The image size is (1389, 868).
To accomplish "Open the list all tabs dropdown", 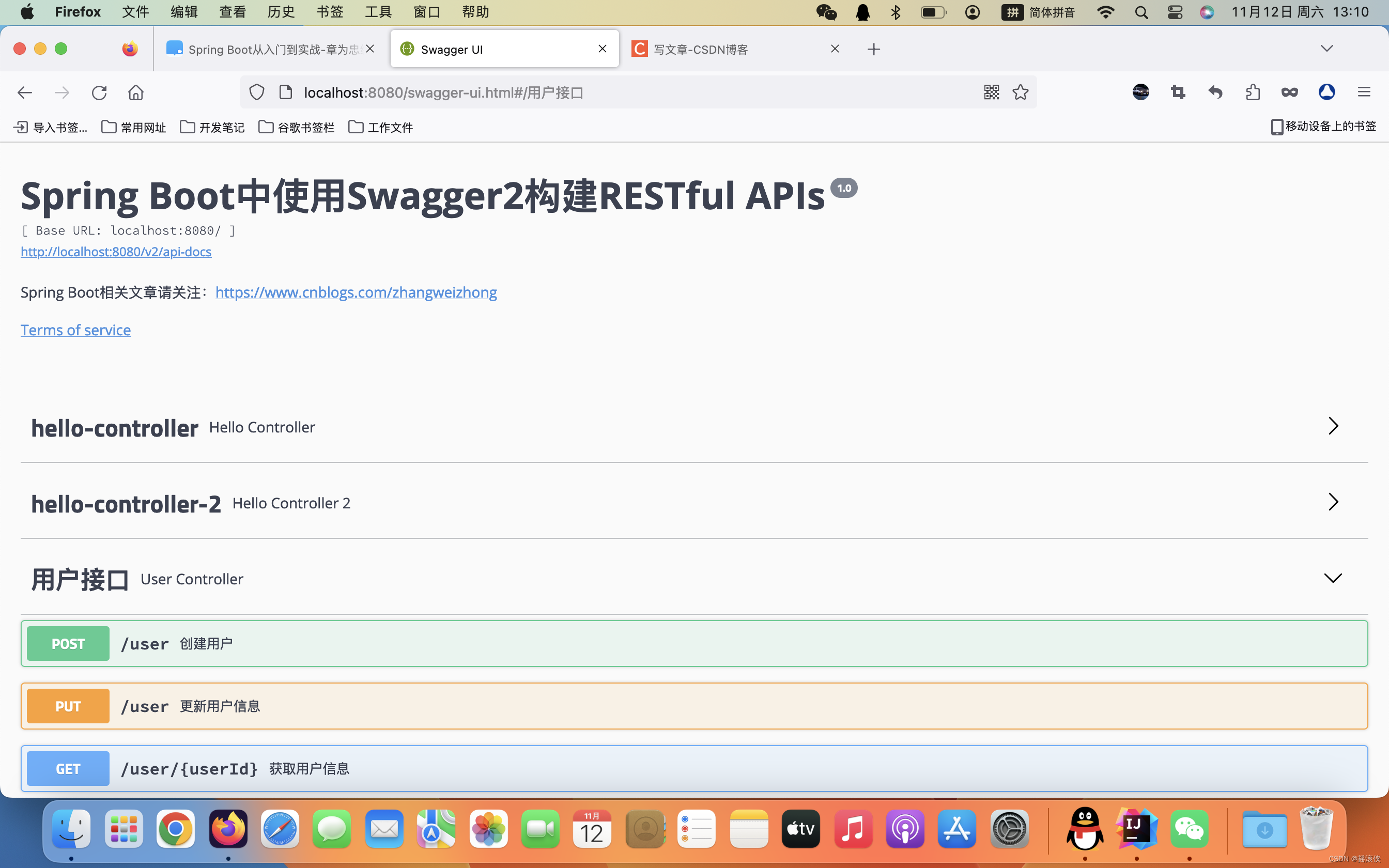I will point(1326,49).
